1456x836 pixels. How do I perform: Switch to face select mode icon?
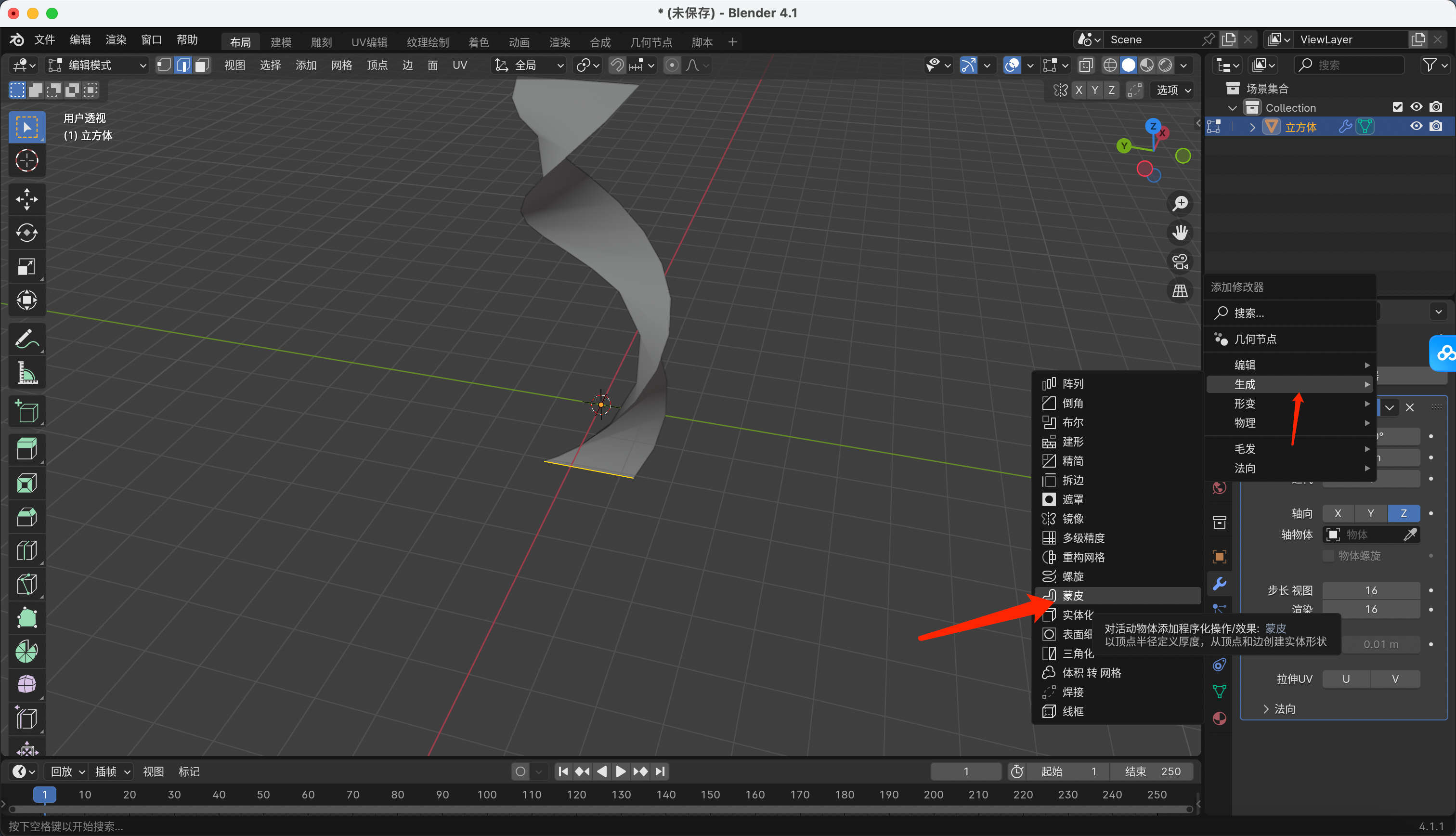click(201, 65)
